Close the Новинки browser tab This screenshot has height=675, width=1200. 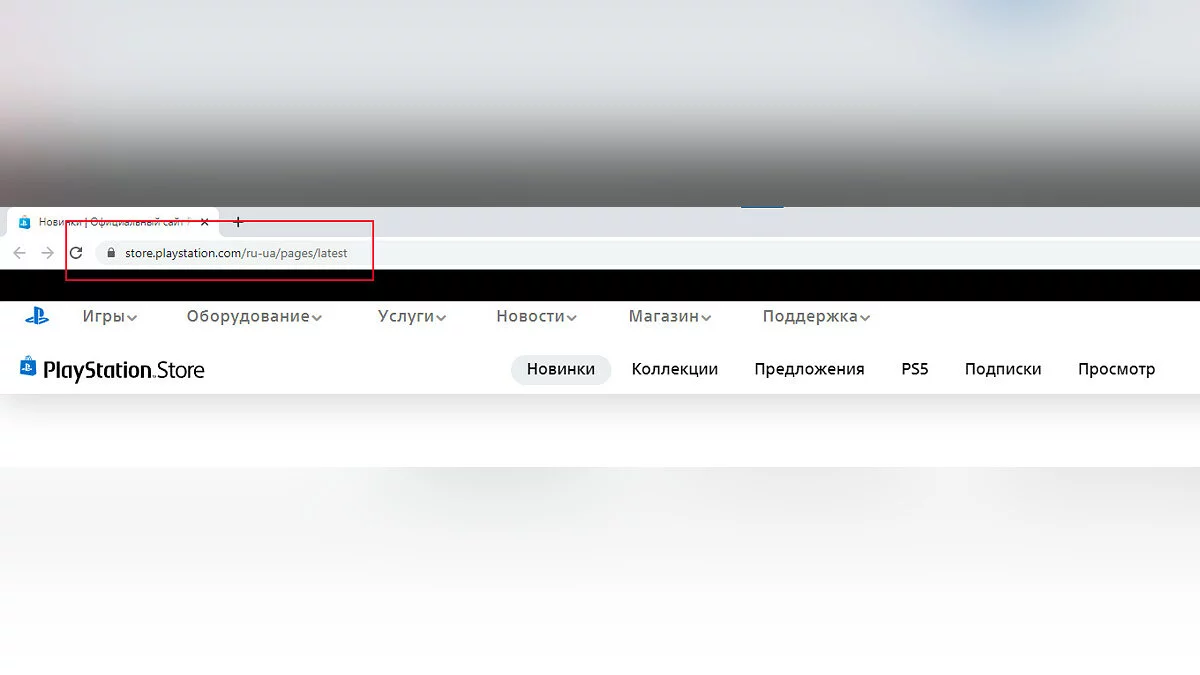click(x=204, y=222)
